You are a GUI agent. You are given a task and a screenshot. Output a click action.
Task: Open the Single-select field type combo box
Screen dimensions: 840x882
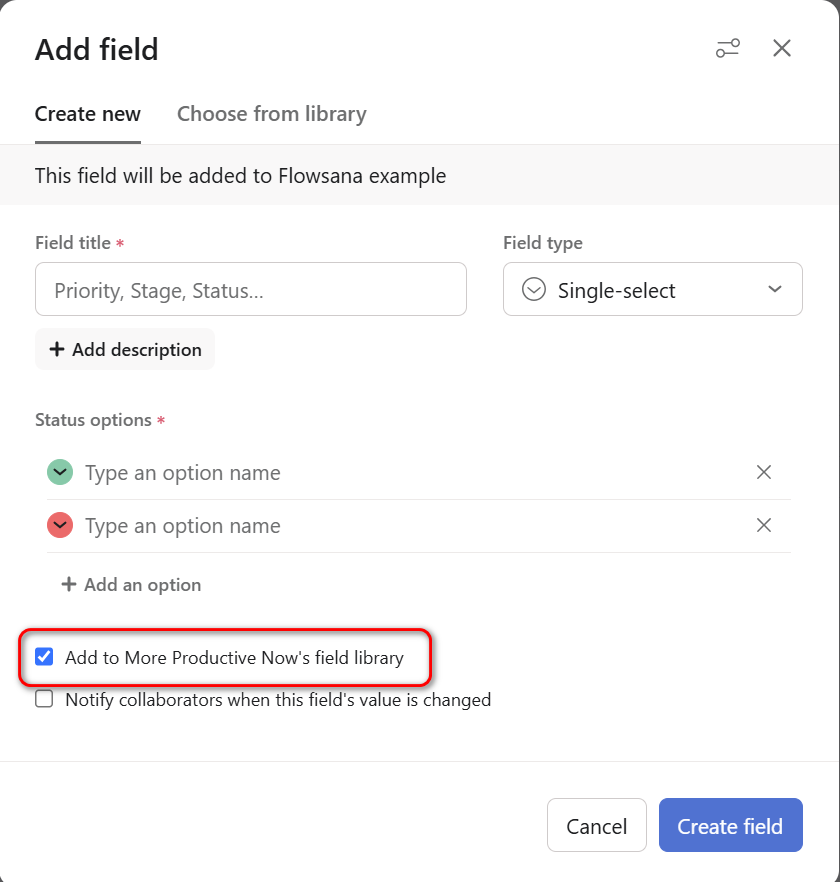pos(651,290)
